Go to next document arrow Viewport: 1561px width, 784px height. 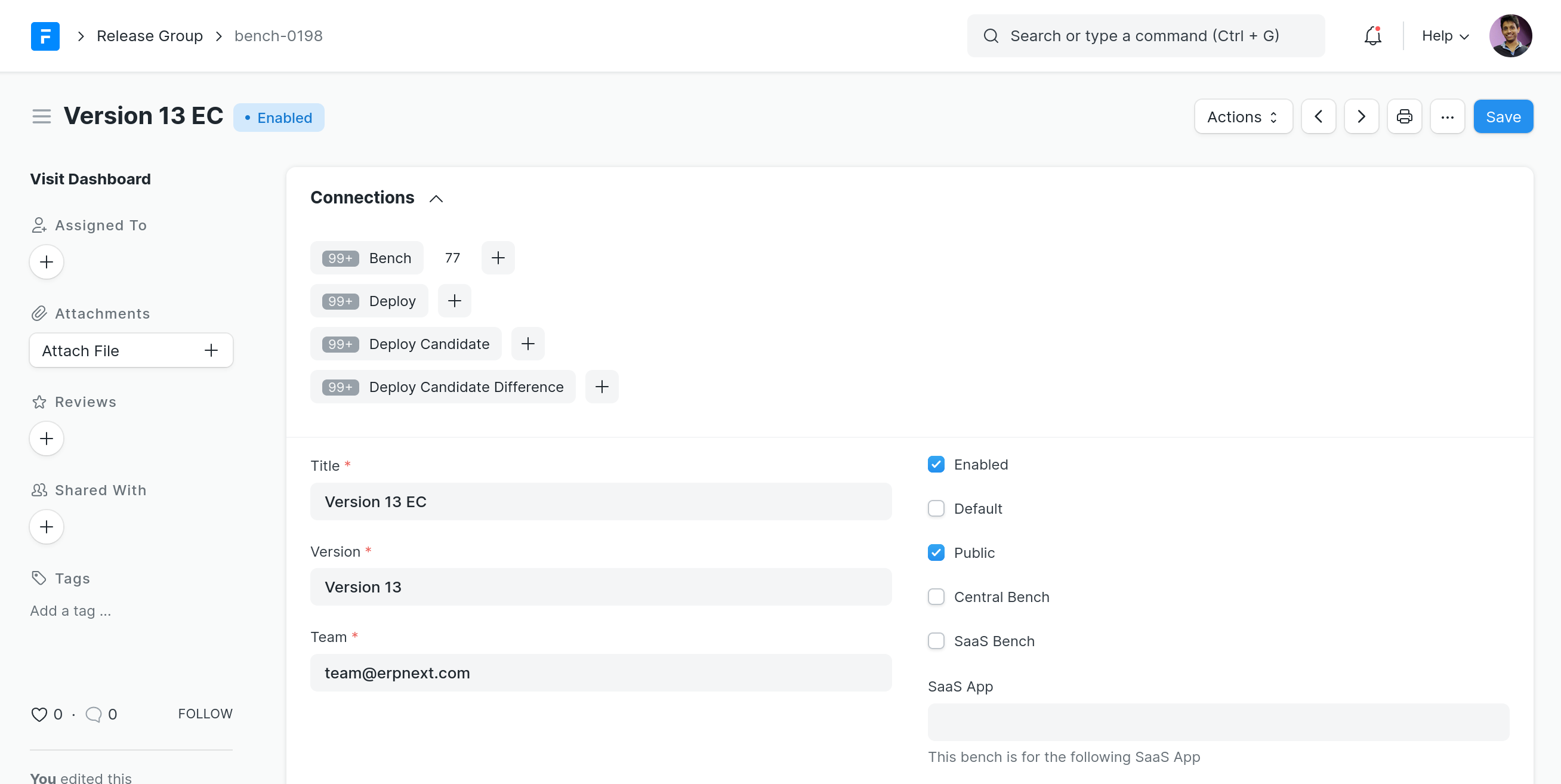click(1361, 116)
